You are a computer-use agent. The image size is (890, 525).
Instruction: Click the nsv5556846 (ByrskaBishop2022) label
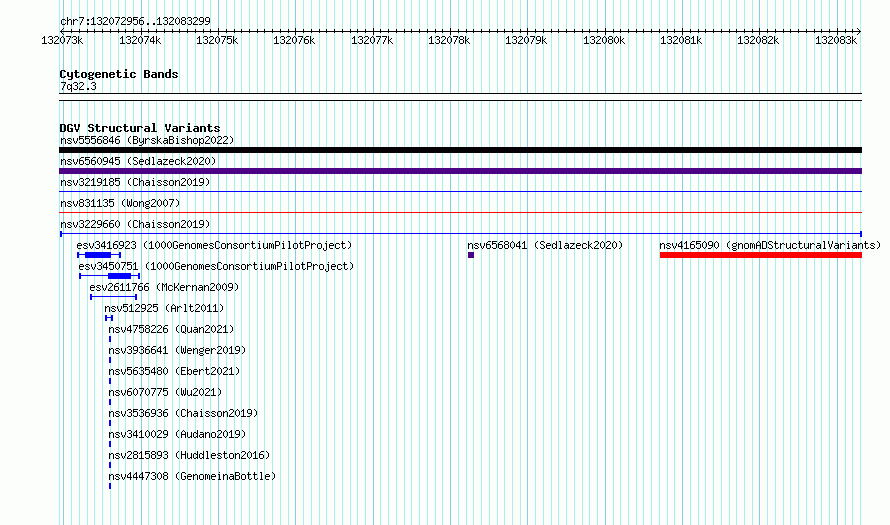coord(147,140)
